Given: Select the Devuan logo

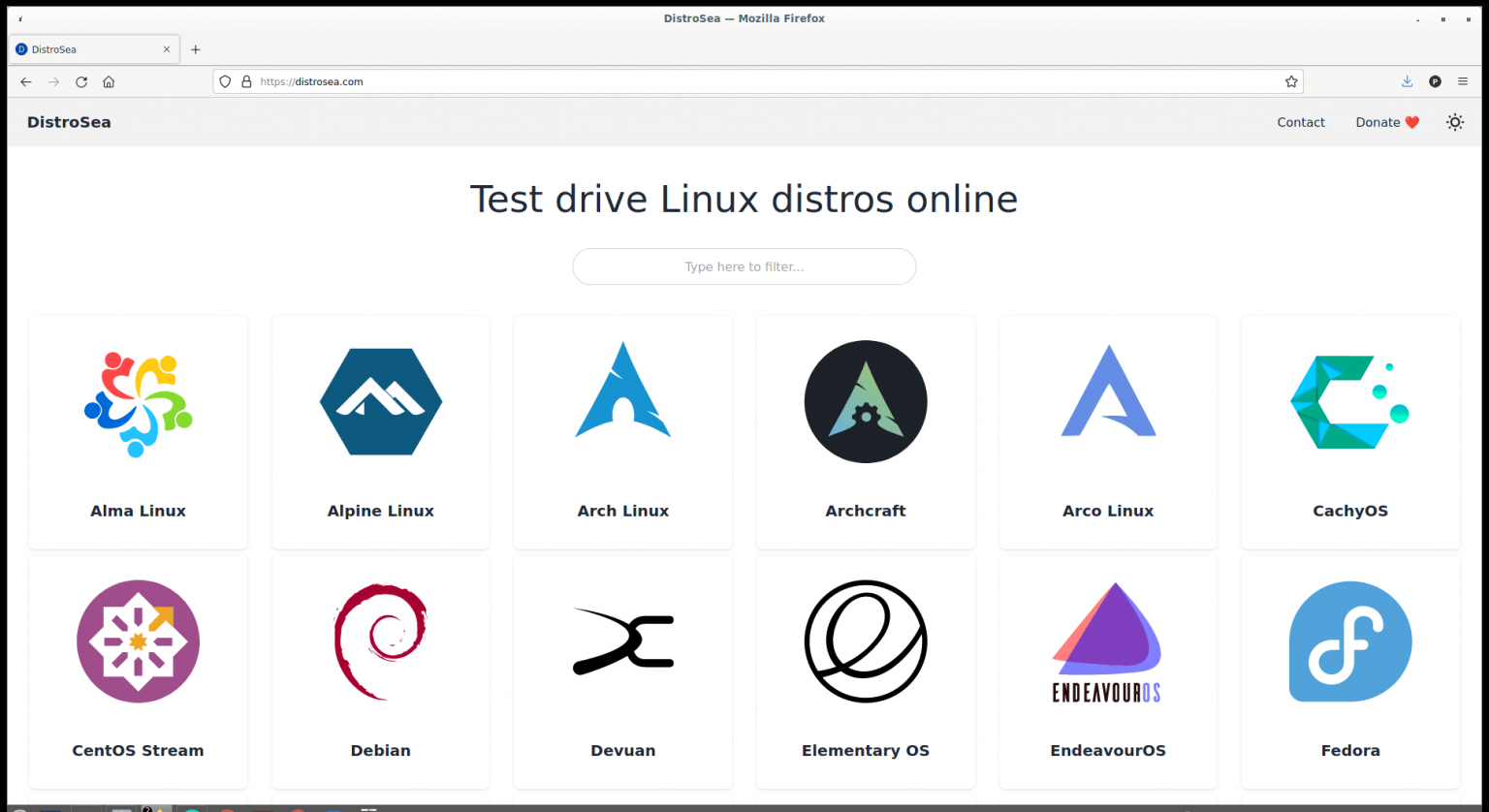Looking at the screenshot, I should pyautogui.click(x=623, y=641).
